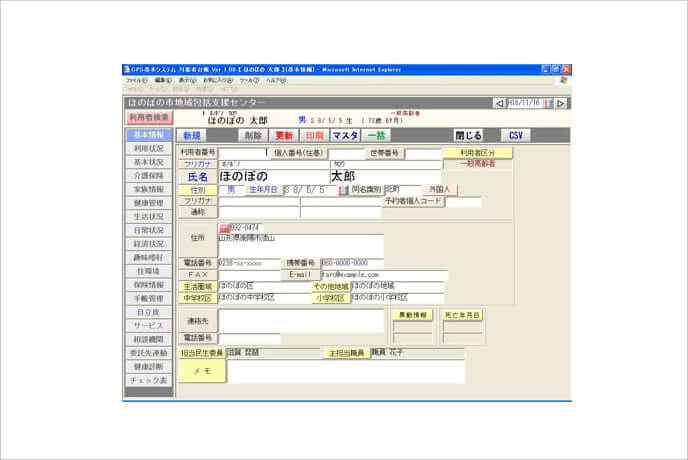The image size is (688, 460).
Task: Open calendar icon next to birthdate field
Action: tap(343, 190)
